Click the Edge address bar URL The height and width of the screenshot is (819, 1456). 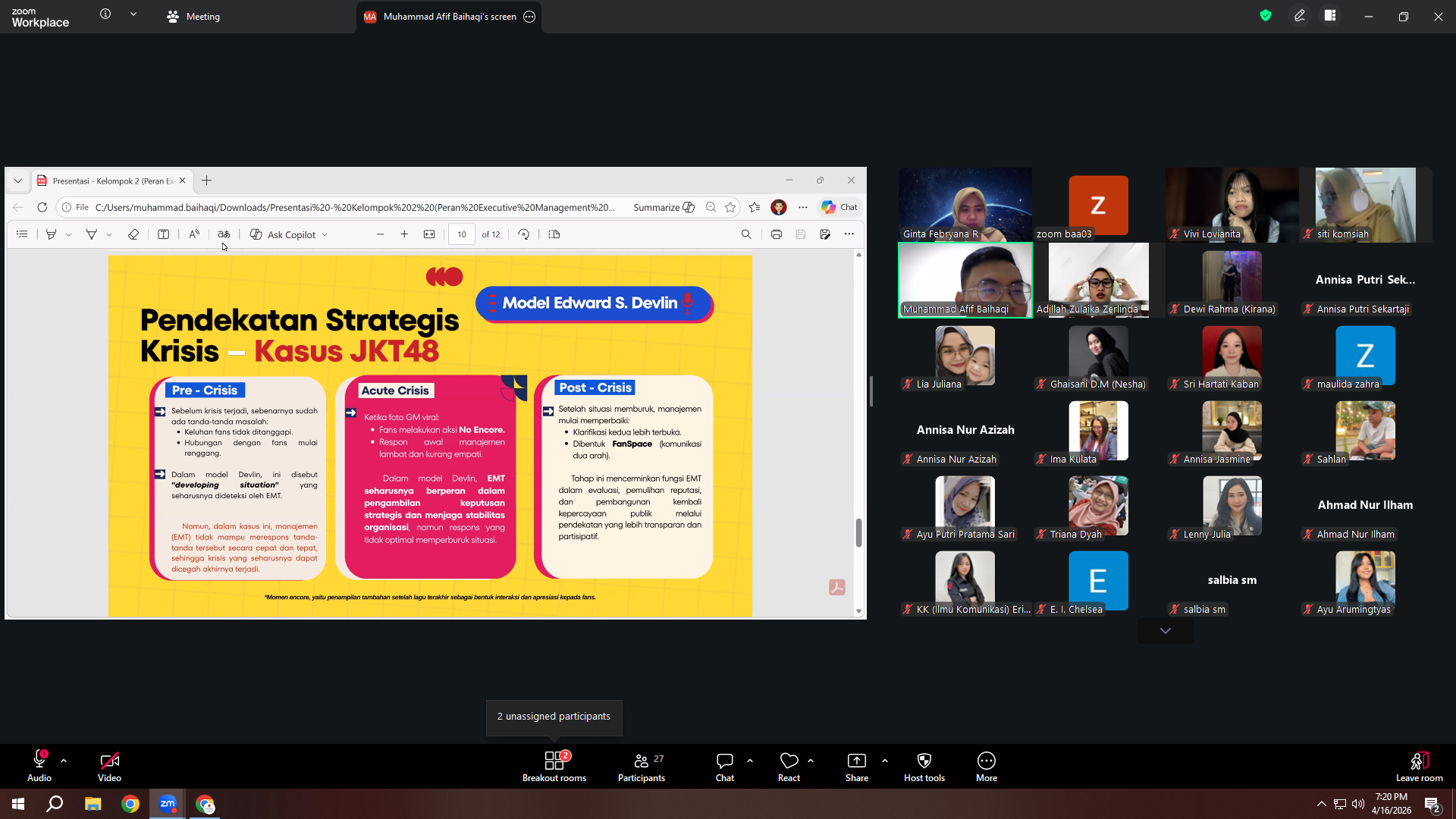coord(355,207)
